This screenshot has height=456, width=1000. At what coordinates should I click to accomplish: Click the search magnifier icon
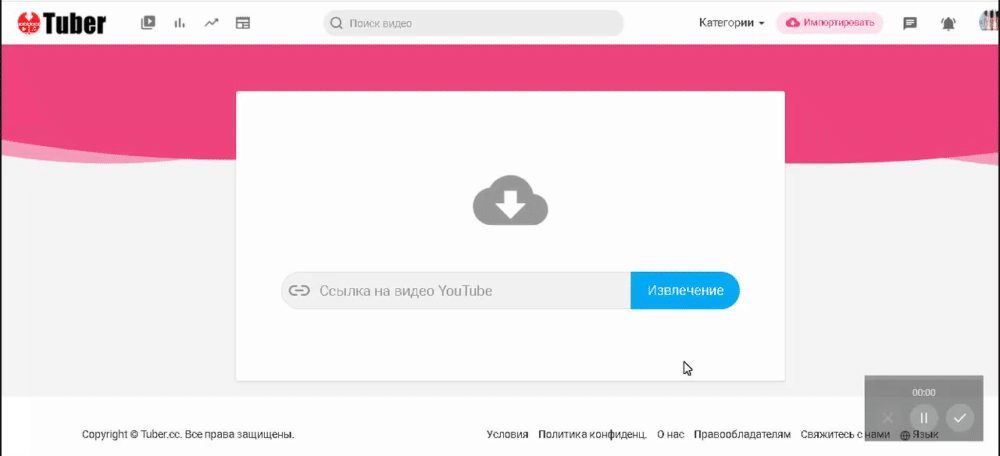pos(336,24)
